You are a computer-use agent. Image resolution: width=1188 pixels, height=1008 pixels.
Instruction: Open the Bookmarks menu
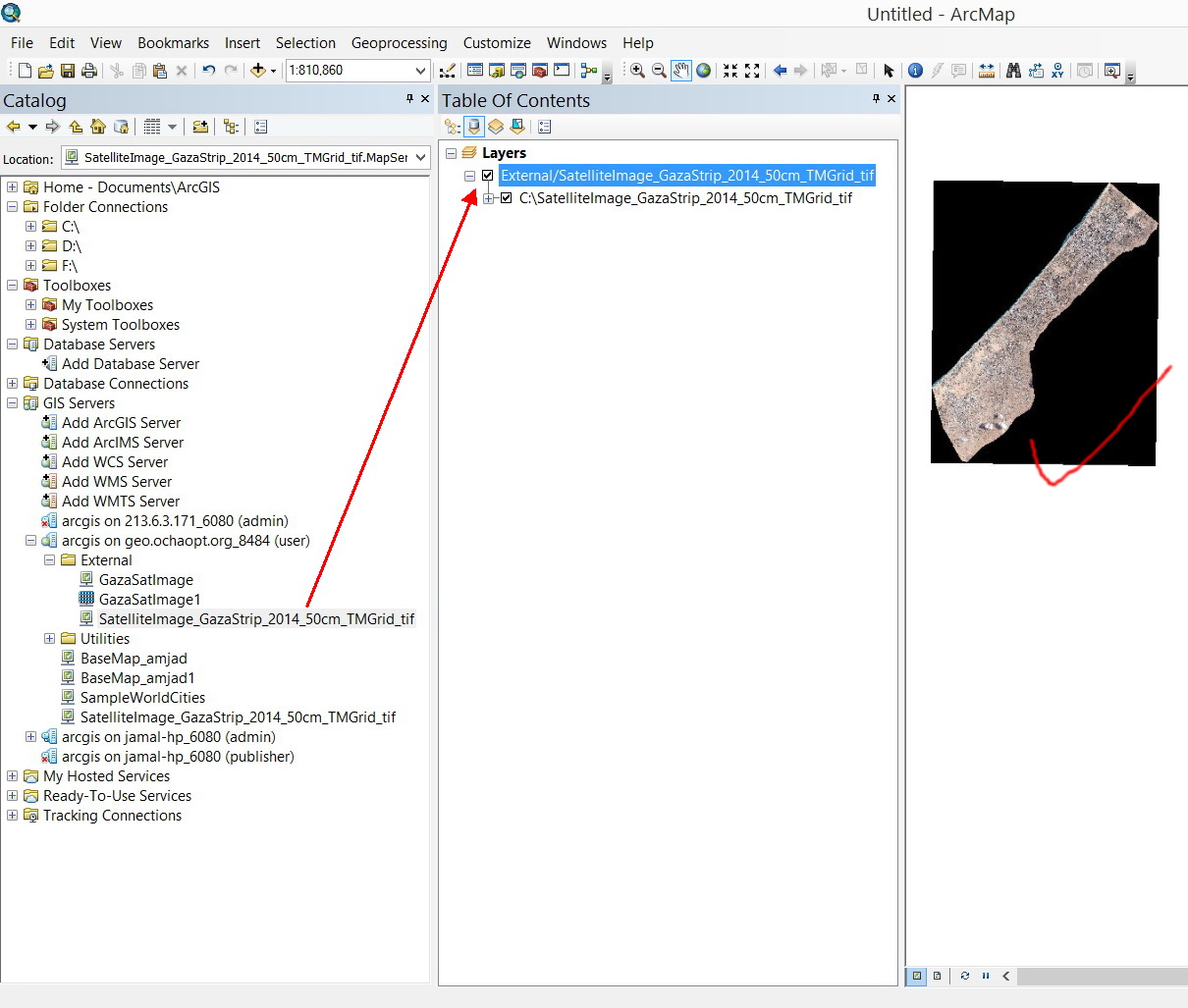[173, 43]
